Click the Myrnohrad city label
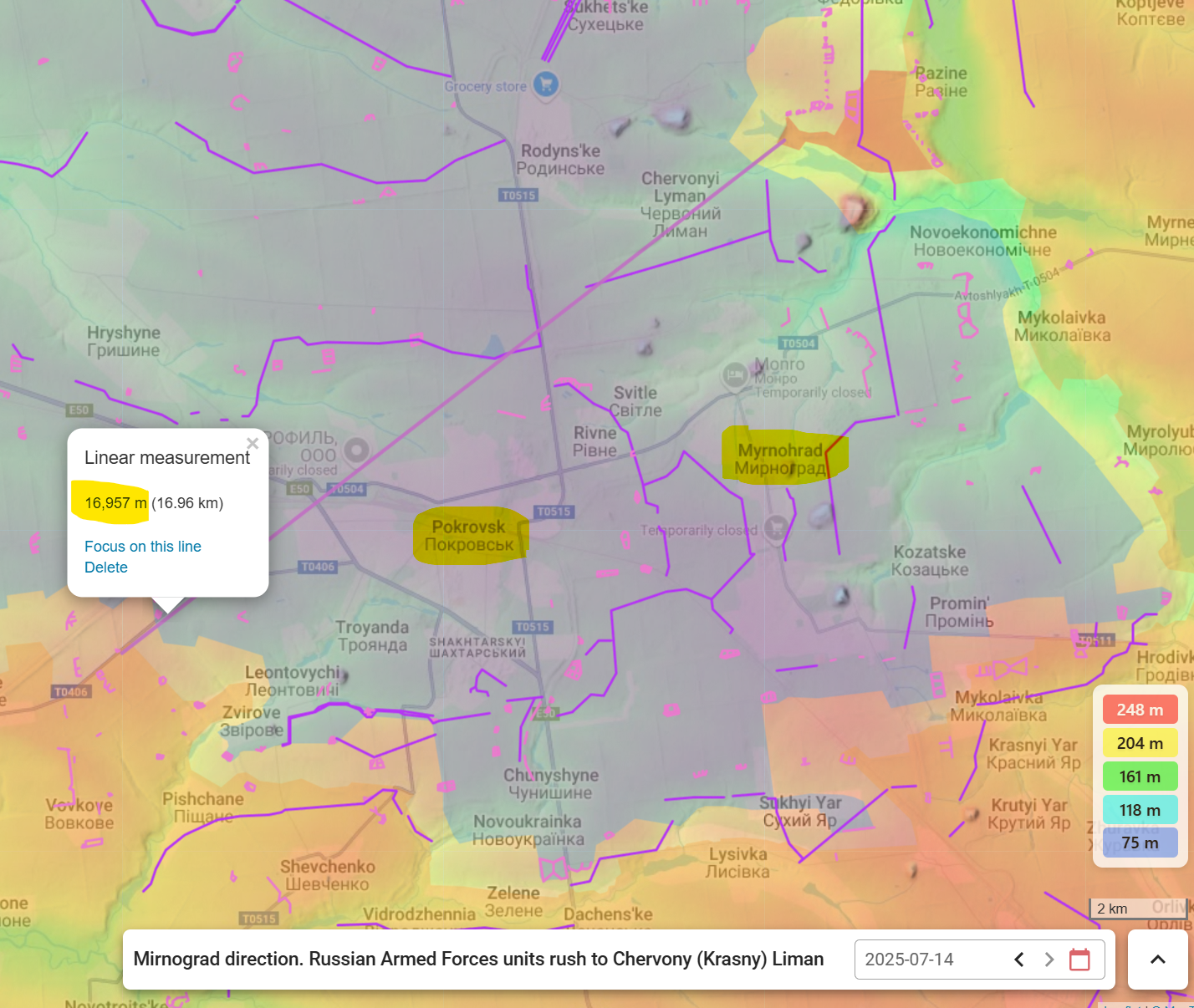The height and width of the screenshot is (1008, 1194). pyautogui.click(x=781, y=459)
